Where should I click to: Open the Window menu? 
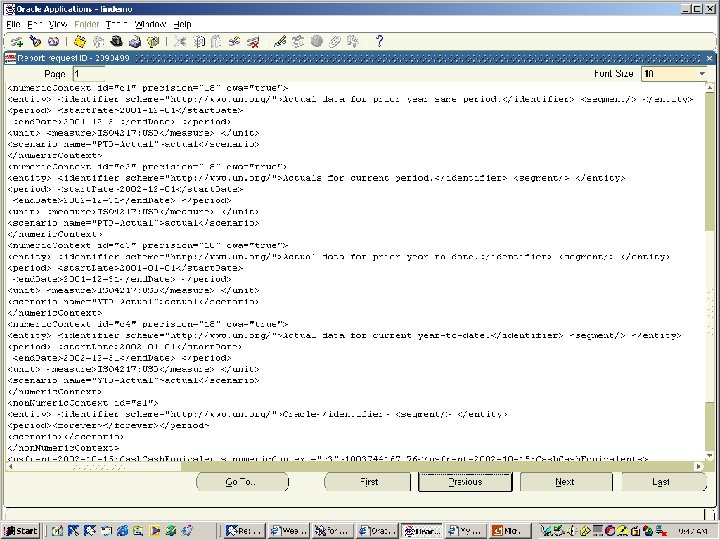pos(150,24)
